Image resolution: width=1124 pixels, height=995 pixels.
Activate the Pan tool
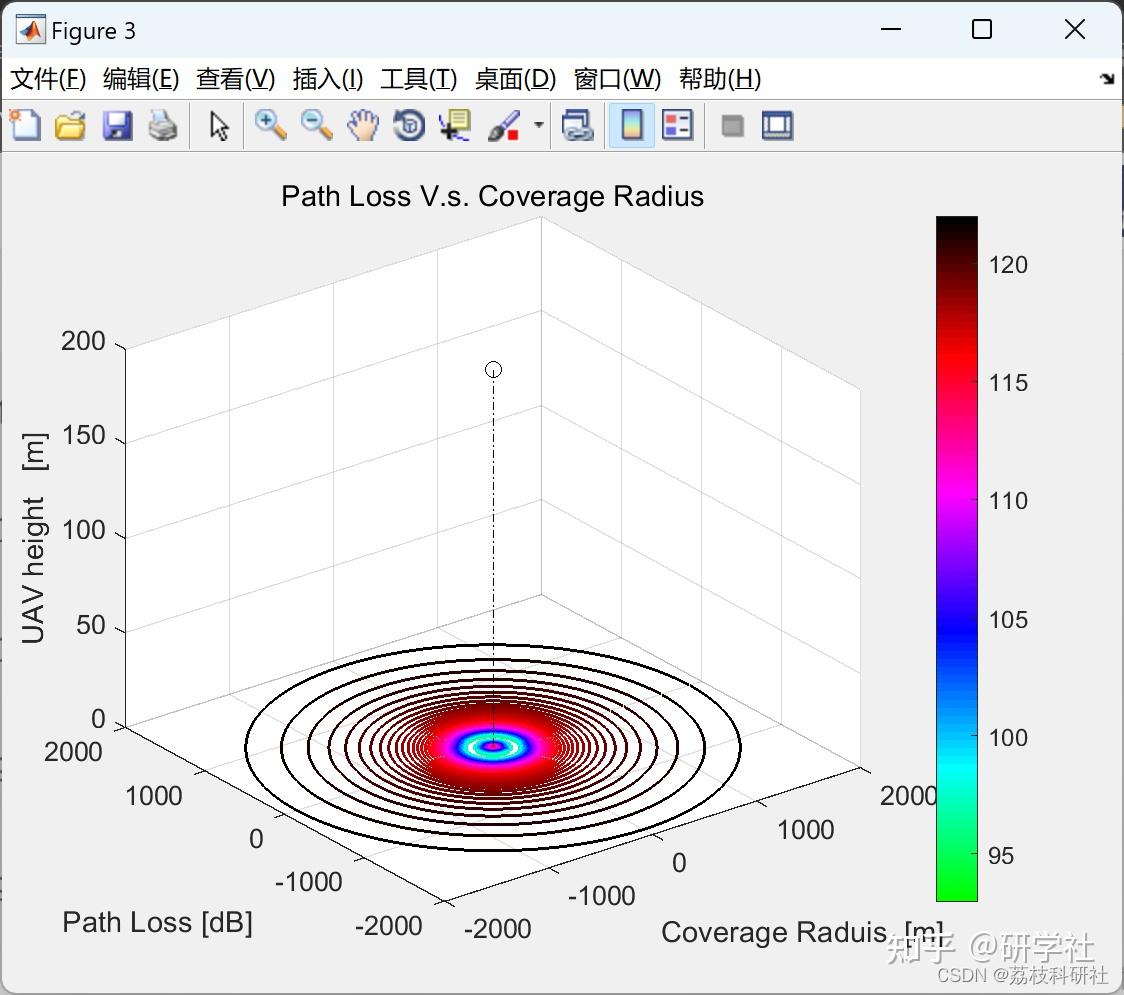click(x=363, y=125)
